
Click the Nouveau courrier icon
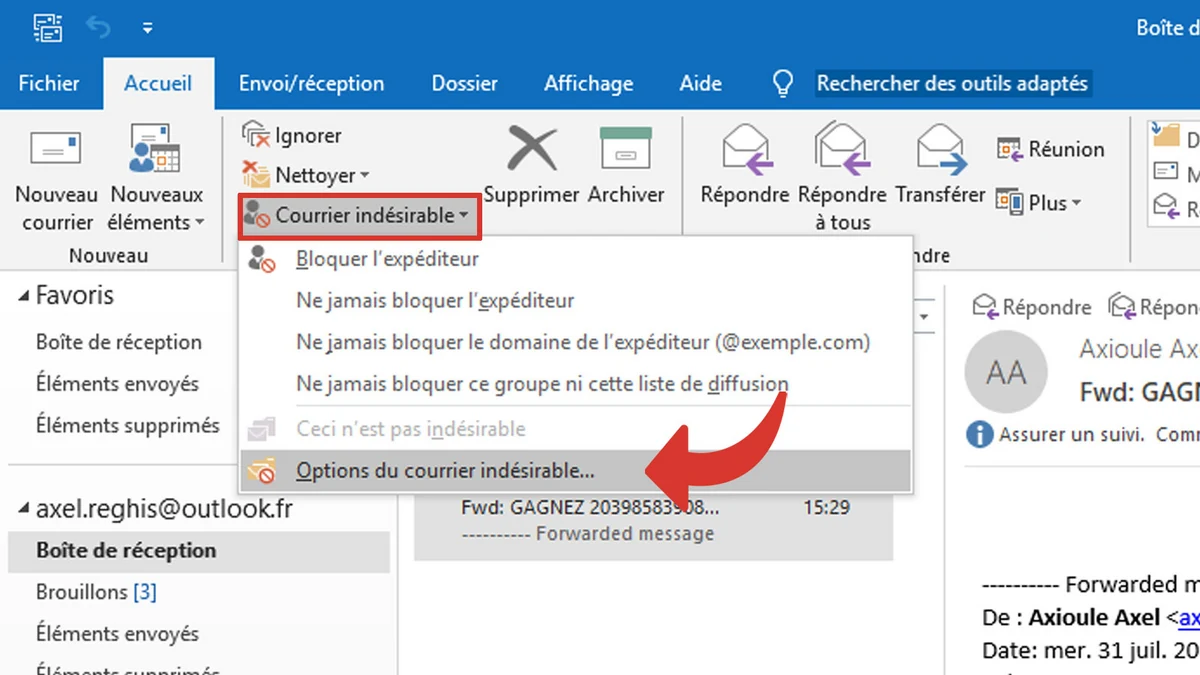55,150
